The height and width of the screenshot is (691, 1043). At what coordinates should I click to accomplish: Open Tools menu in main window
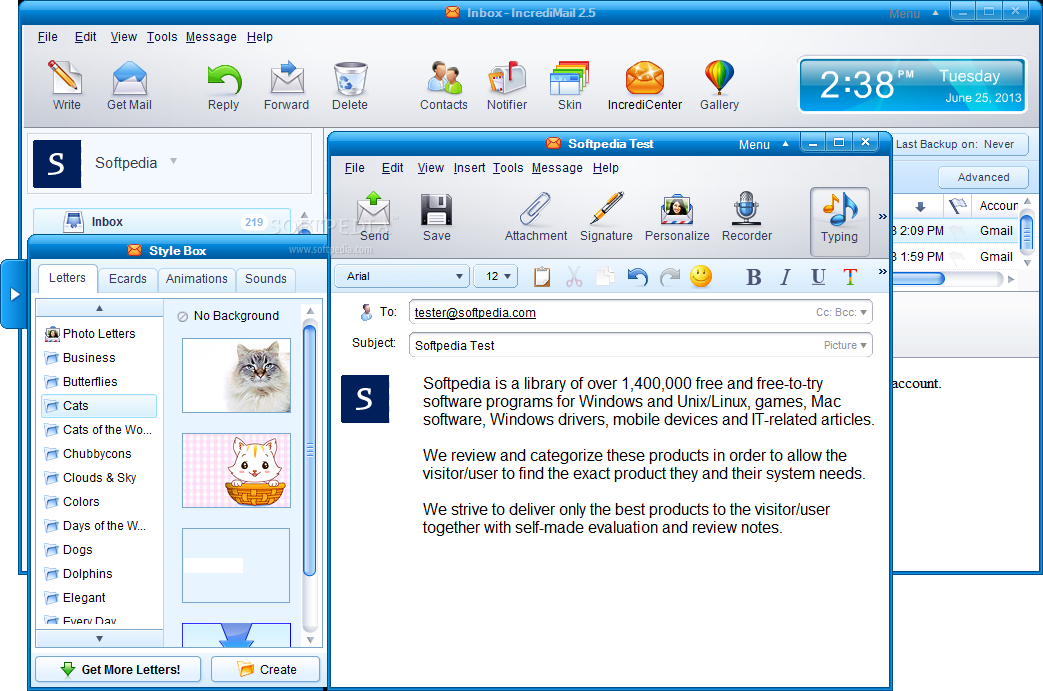[x=162, y=37]
